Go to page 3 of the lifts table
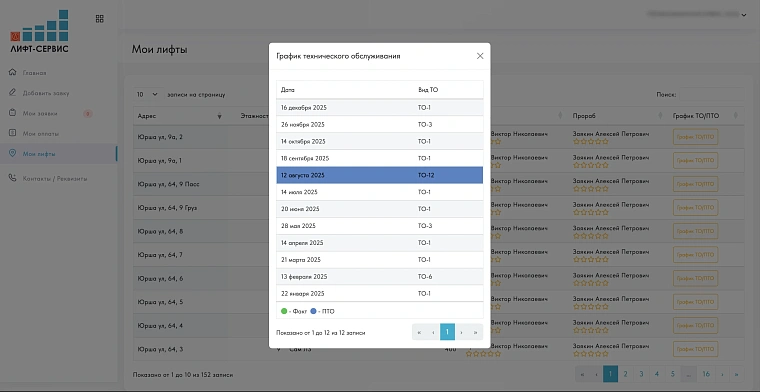This screenshot has width=760, height=392. 641,374
